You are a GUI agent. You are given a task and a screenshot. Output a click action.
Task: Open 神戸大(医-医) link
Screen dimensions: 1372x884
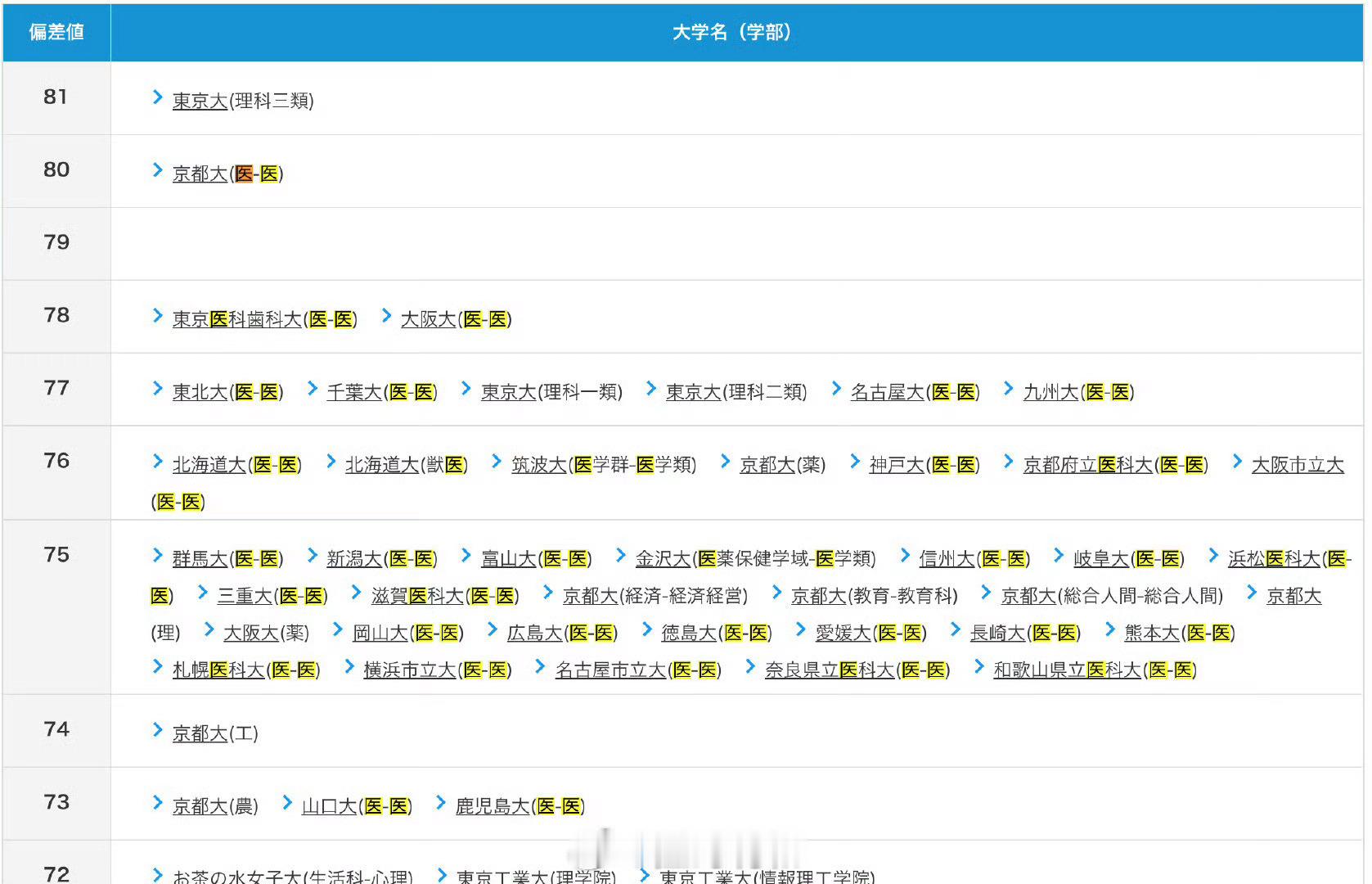924,465
